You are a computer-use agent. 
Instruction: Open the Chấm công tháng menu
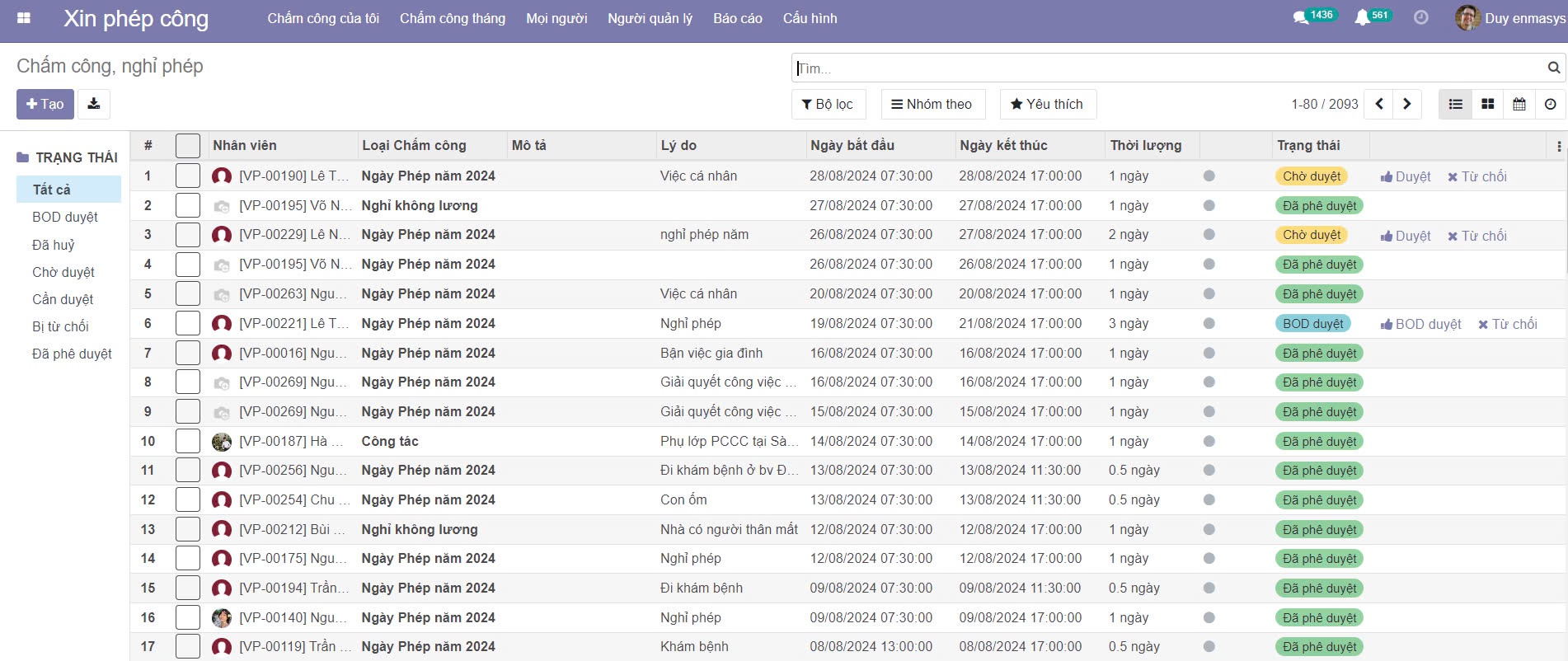[x=452, y=18]
